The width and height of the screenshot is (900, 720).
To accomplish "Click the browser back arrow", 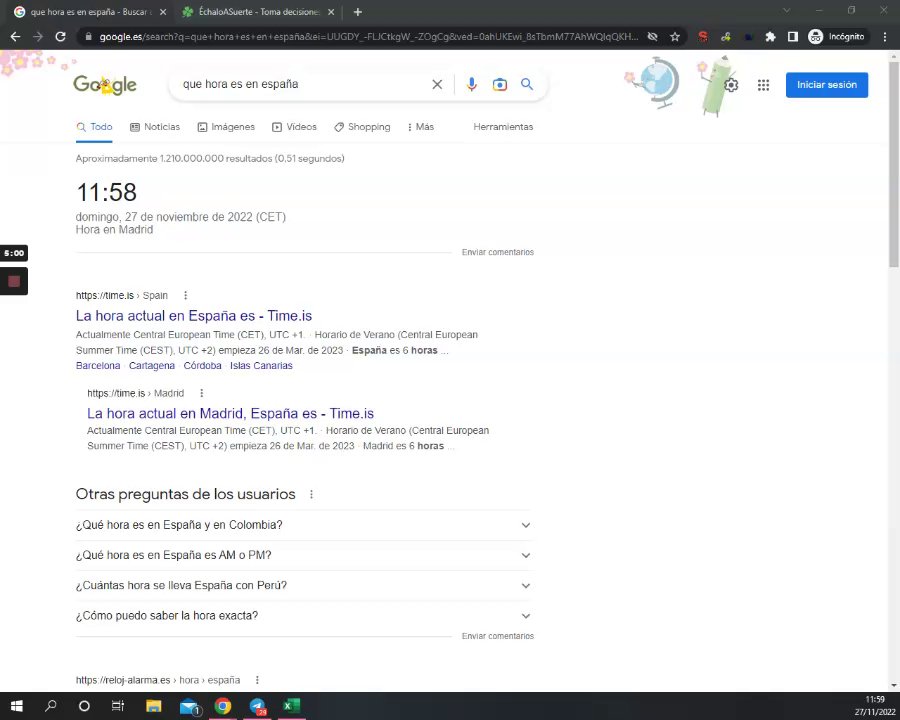I will click(x=15, y=37).
